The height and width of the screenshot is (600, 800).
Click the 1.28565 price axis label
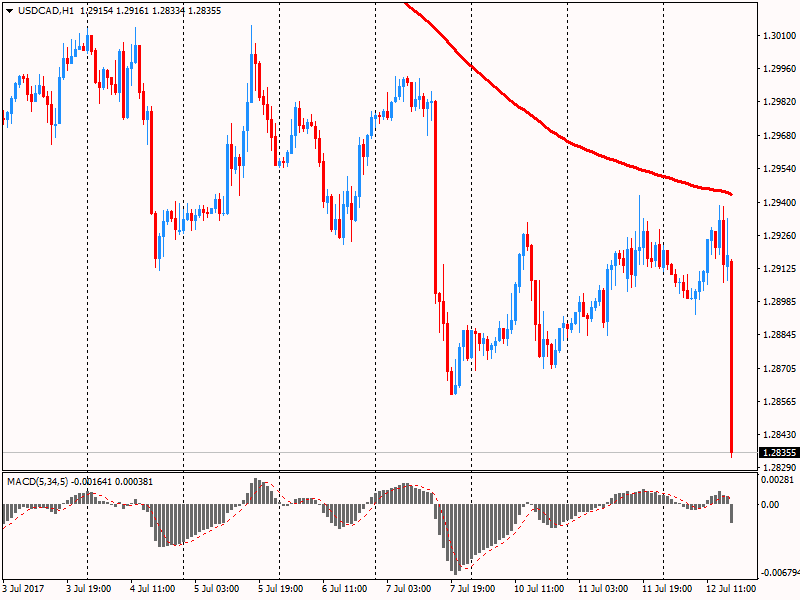tap(779, 402)
